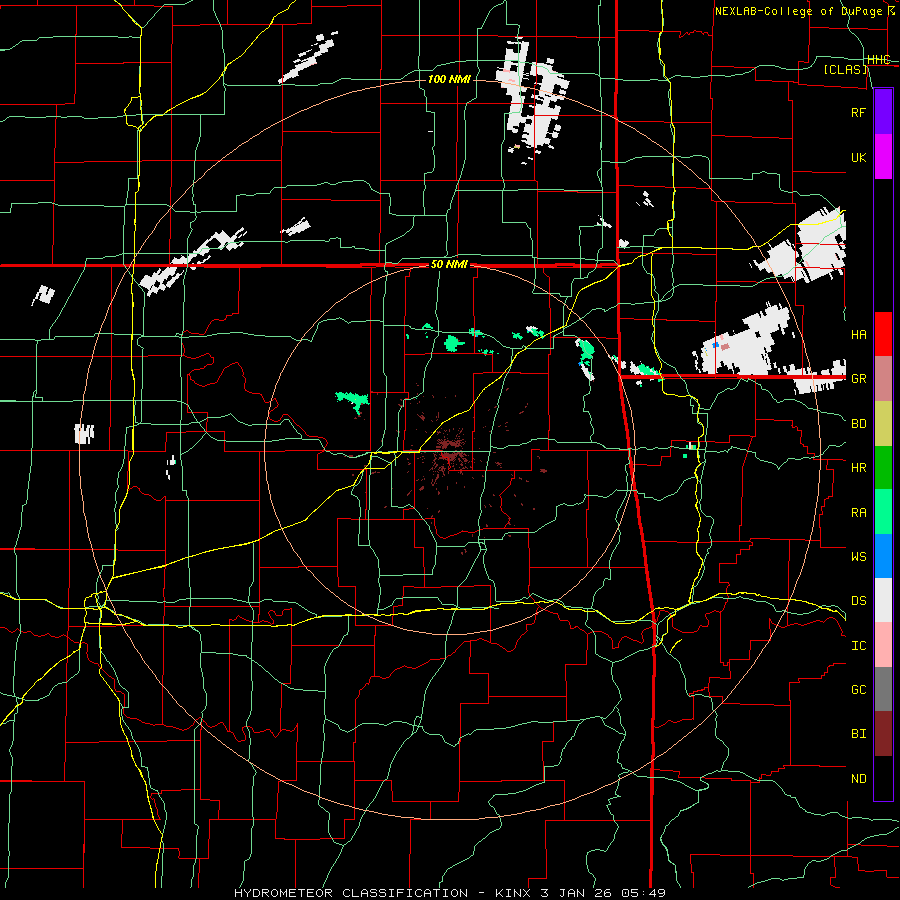This screenshot has width=900, height=900.
Task: Click the IC legend label
Action: [x=858, y=646]
